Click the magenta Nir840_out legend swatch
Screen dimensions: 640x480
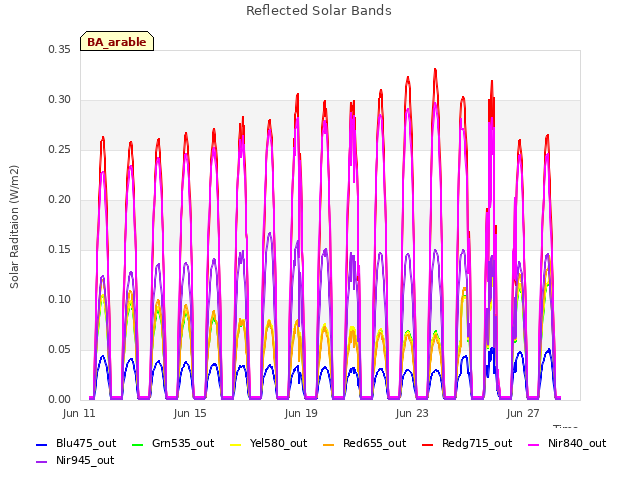(x=533, y=444)
